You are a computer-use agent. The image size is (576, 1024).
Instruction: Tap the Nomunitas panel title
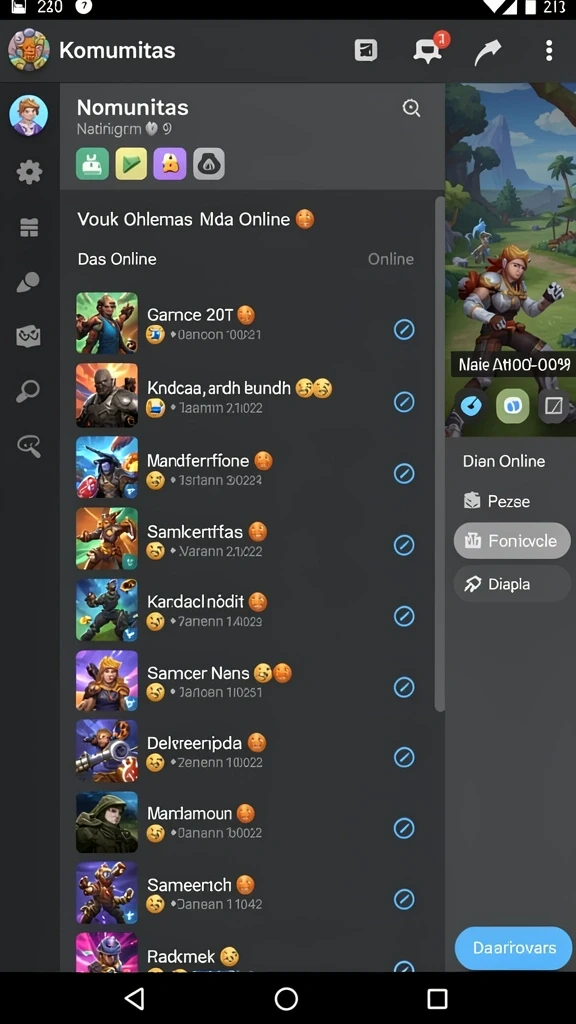133,108
